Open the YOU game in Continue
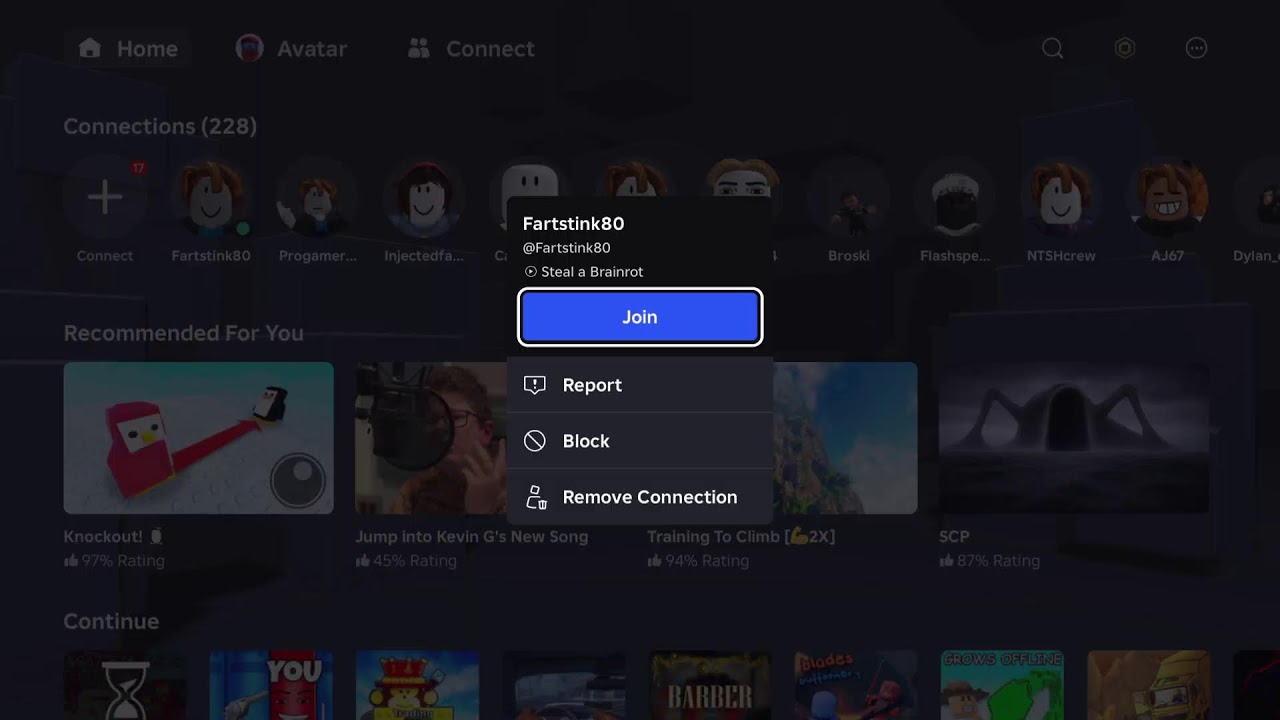 point(271,685)
